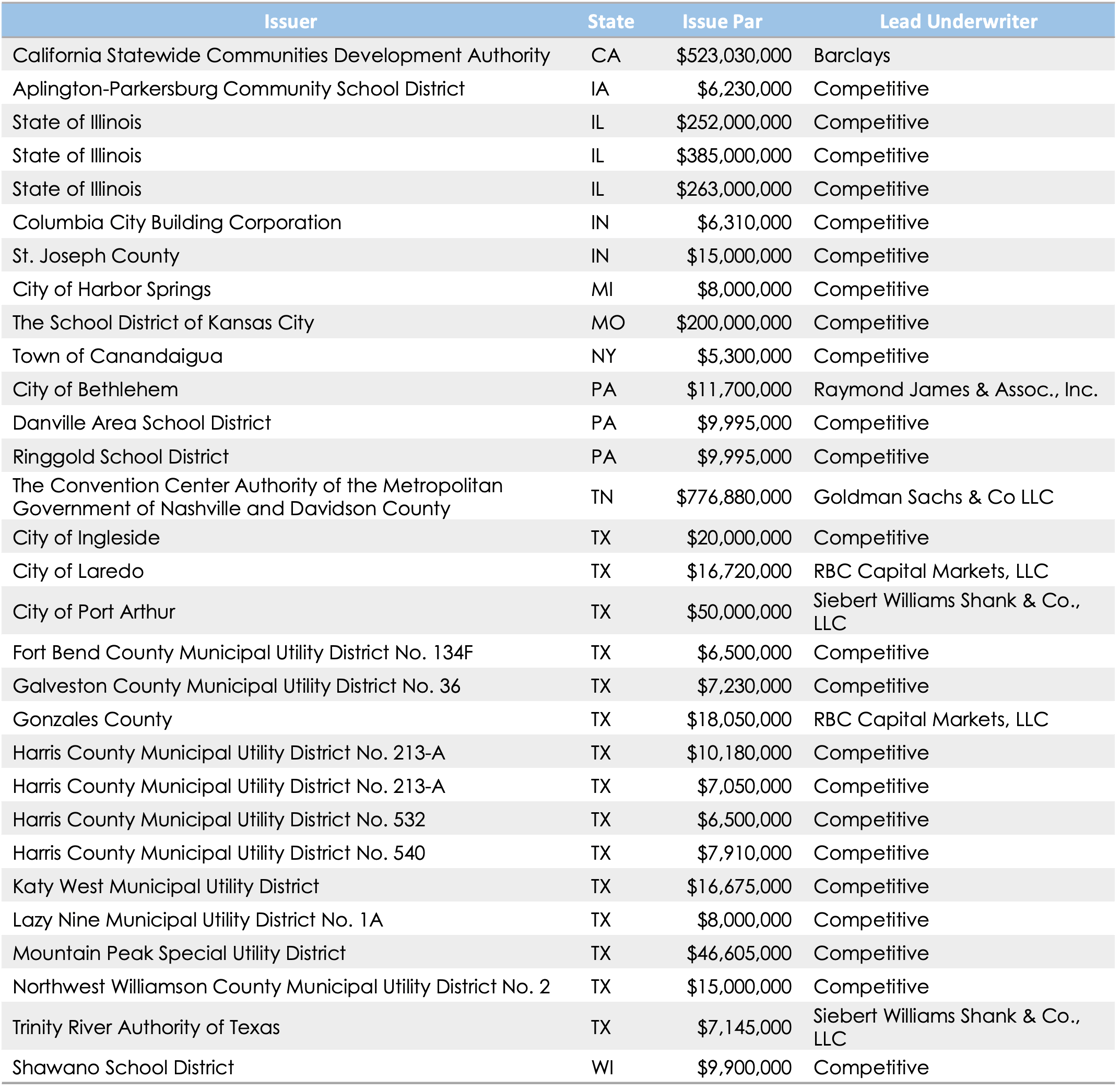1120x1091 pixels.
Task: Select Aplington-Parkersburg Community School District
Action: (239, 89)
